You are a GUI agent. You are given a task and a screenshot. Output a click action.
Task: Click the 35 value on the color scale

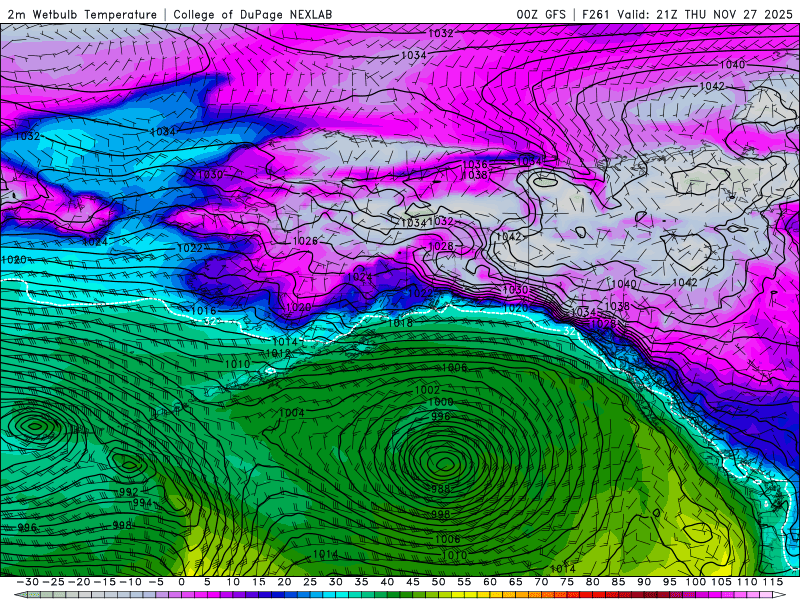coord(361,582)
